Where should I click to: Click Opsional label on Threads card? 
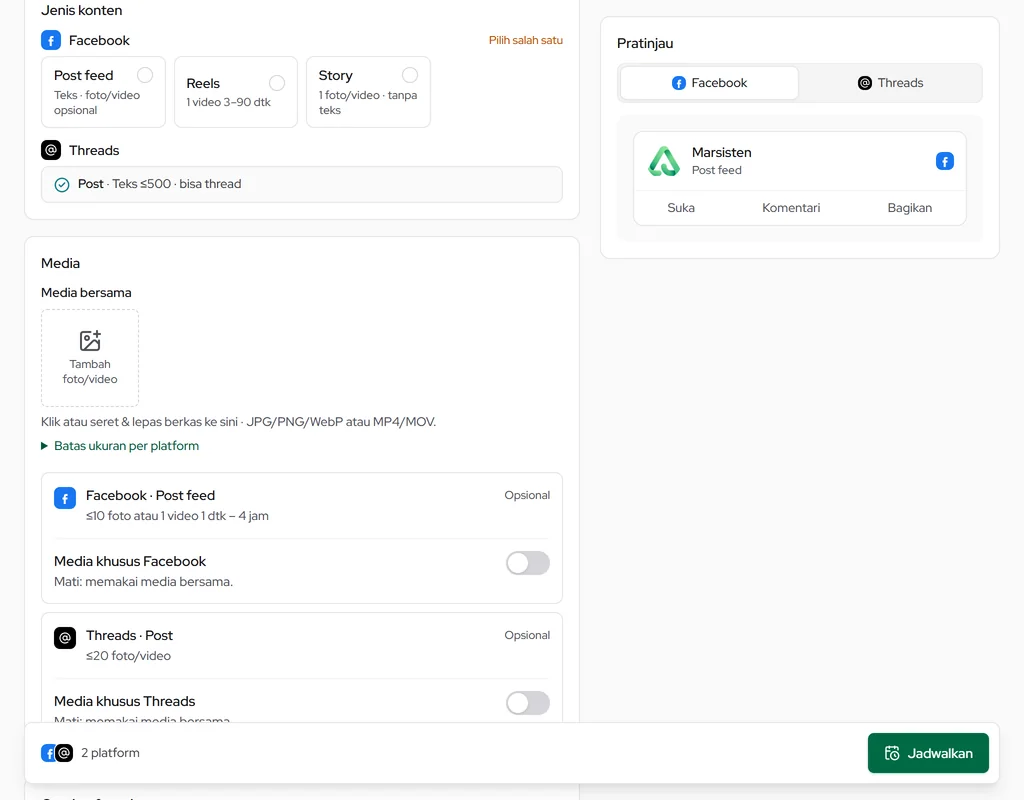point(527,635)
